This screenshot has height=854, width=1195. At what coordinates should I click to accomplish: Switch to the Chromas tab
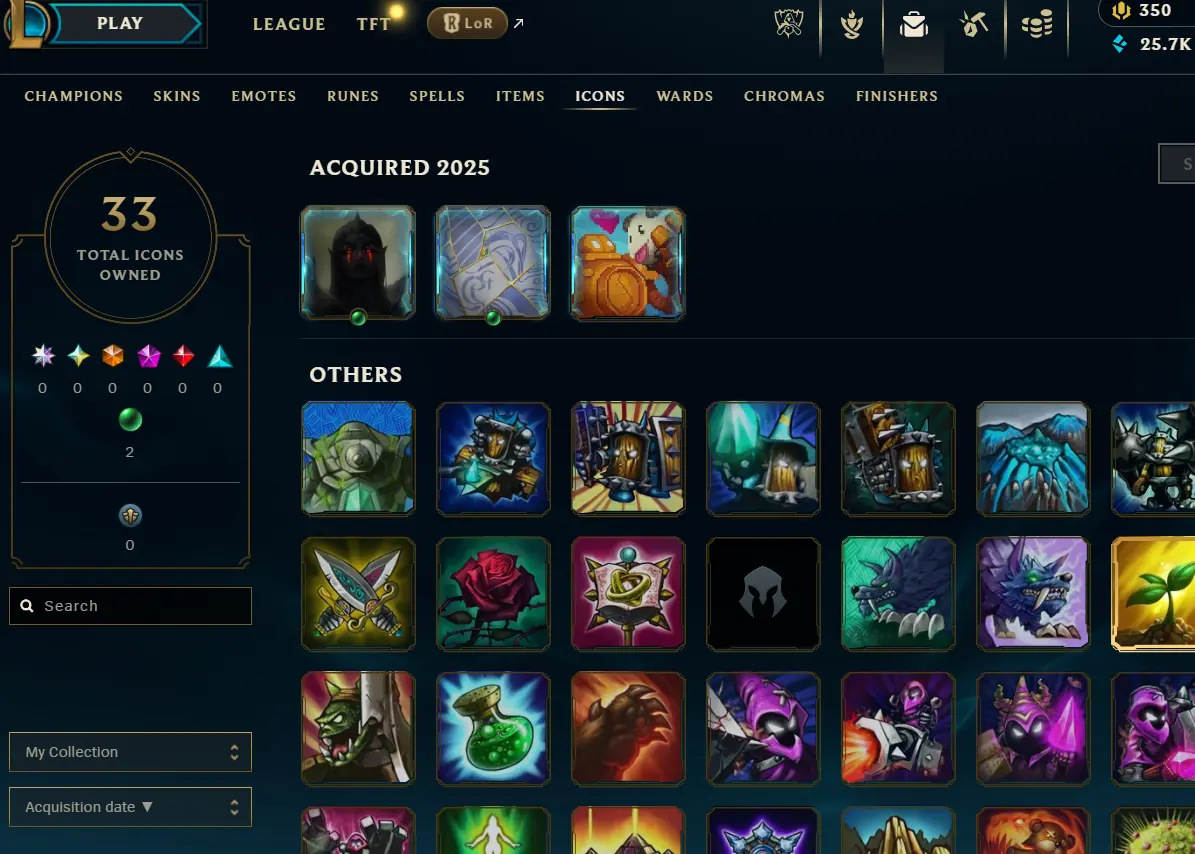[x=784, y=96]
